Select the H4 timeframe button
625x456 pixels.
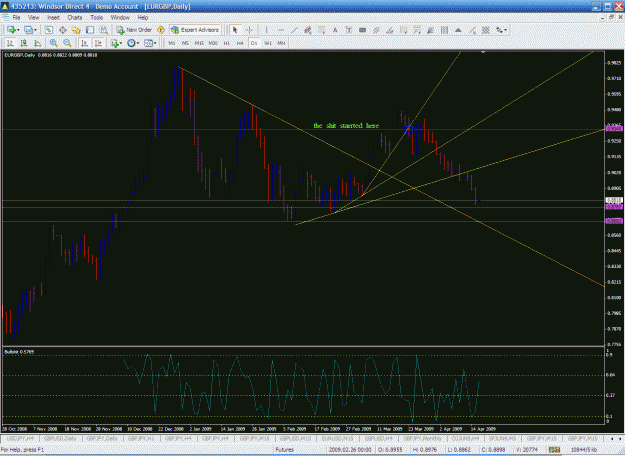pyautogui.click(x=240, y=43)
